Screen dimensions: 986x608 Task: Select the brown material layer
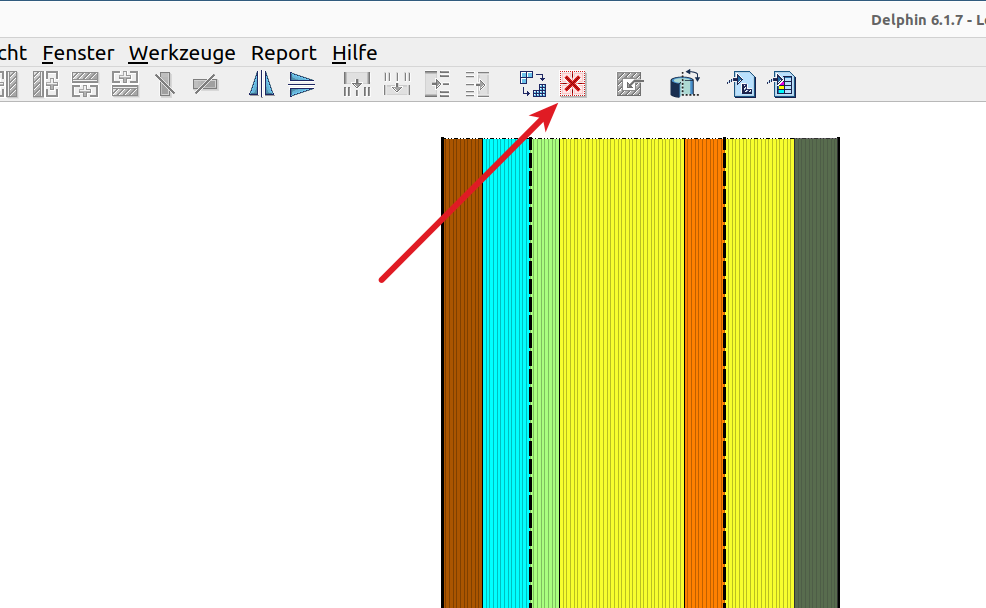pyautogui.click(x=463, y=372)
